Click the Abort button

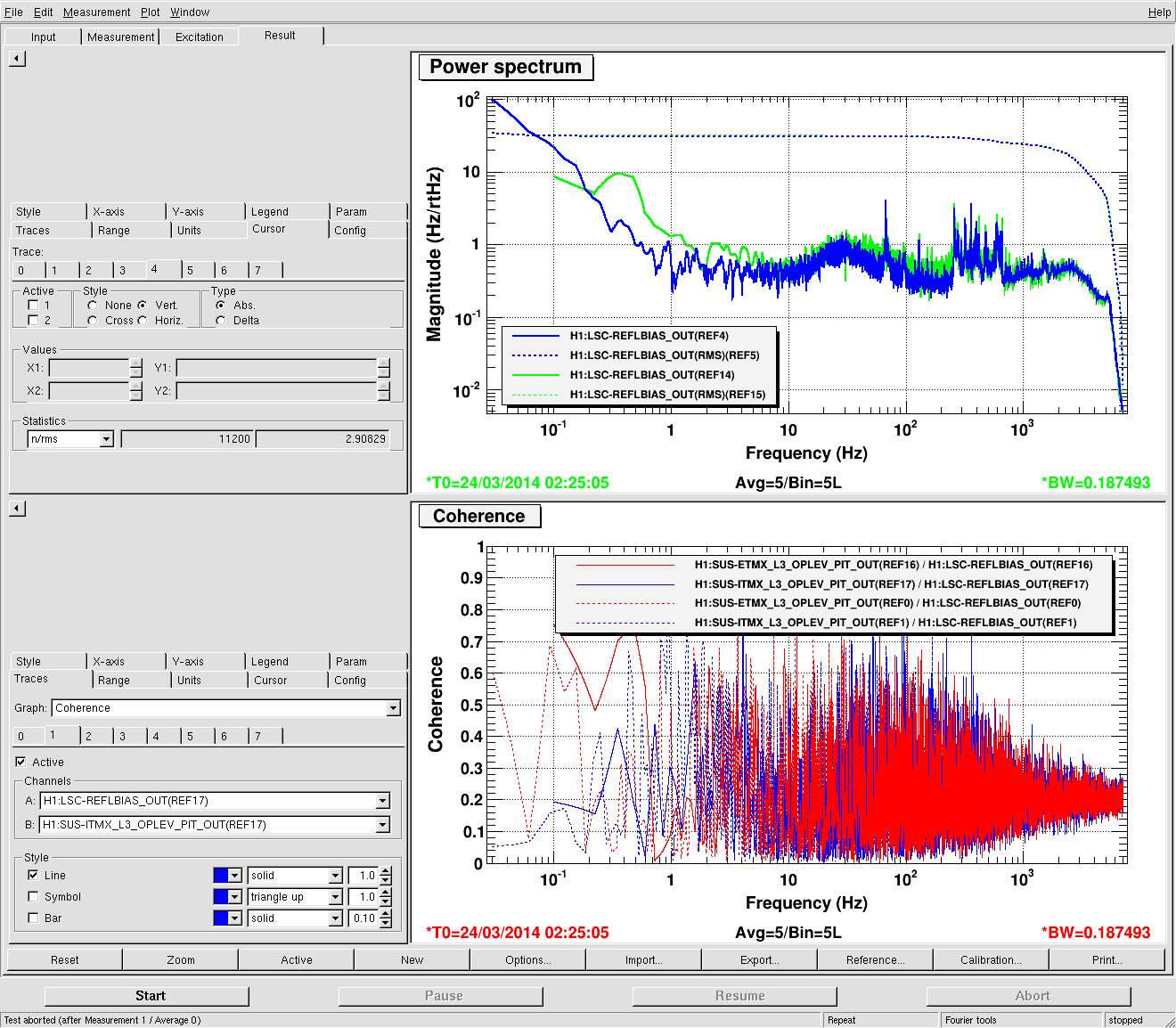[1029, 996]
